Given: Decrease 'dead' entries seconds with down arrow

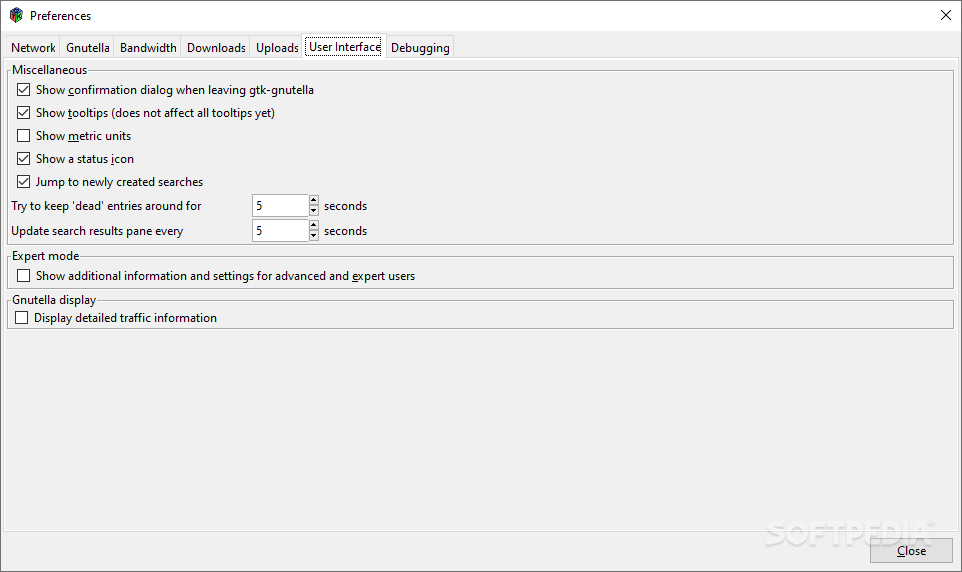Looking at the screenshot, I should [314, 211].
